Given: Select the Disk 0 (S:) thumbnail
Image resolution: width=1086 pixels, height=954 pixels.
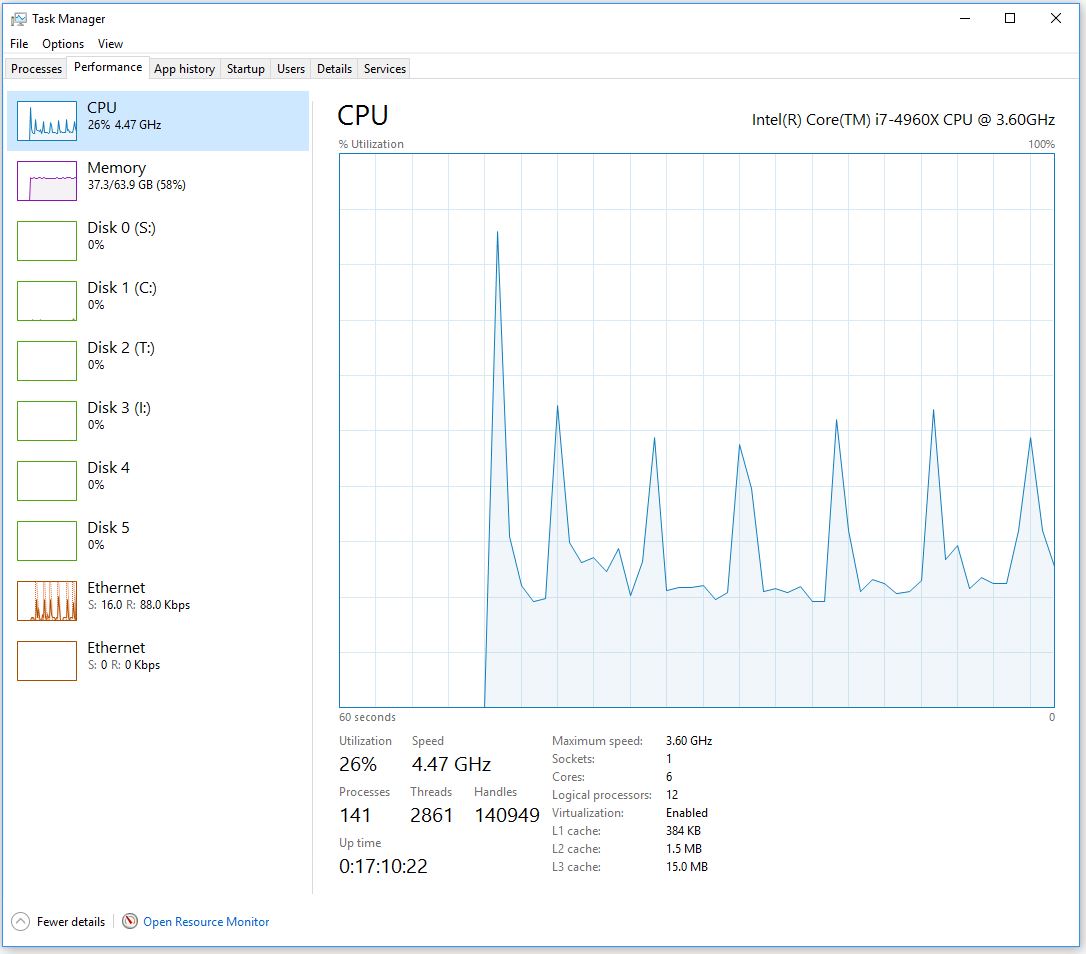Looking at the screenshot, I should 47,241.
